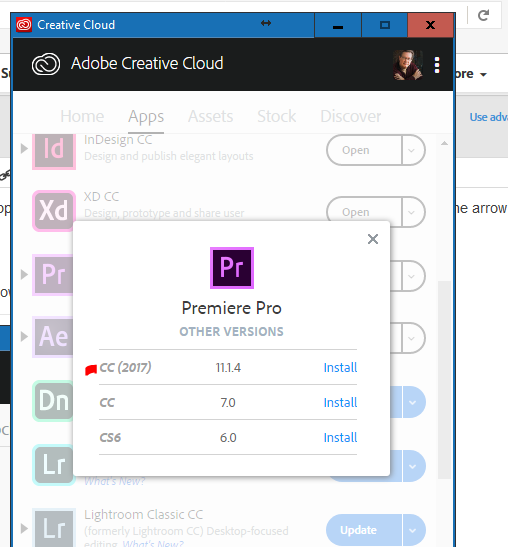
Task: Click the CC (2017) version label
Action: pyautogui.click(x=125, y=367)
